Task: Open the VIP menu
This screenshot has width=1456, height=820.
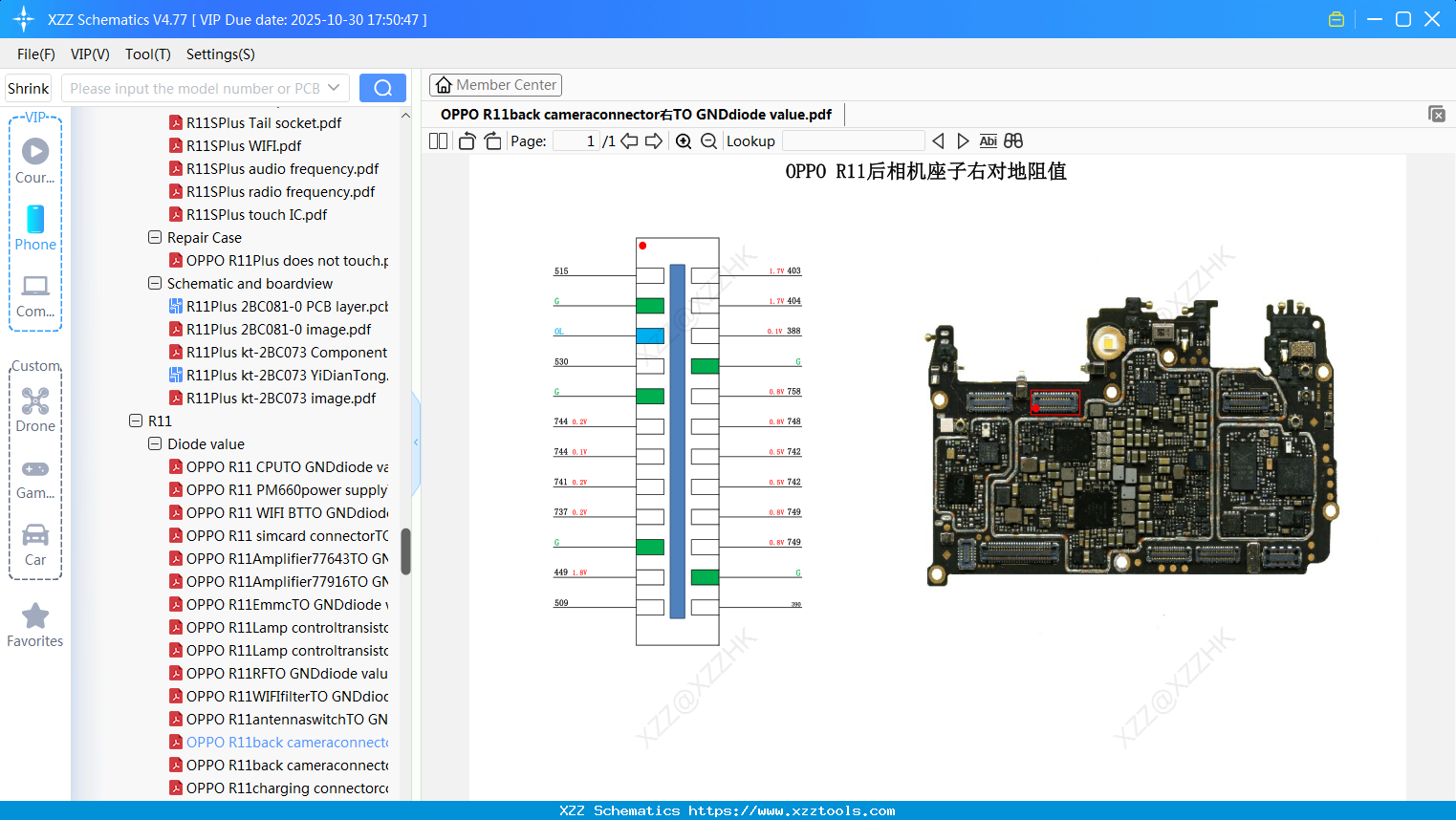Action: coord(90,54)
